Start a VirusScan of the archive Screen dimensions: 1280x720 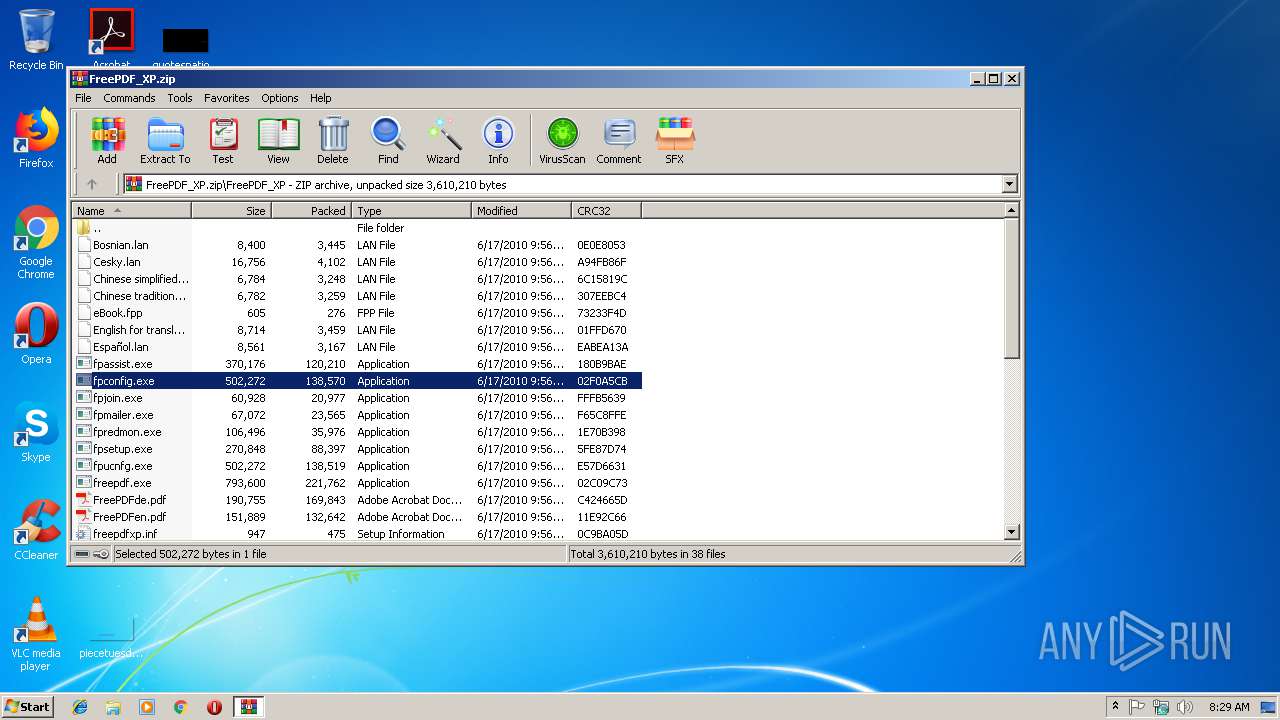pyautogui.click(x=562, y=140)
